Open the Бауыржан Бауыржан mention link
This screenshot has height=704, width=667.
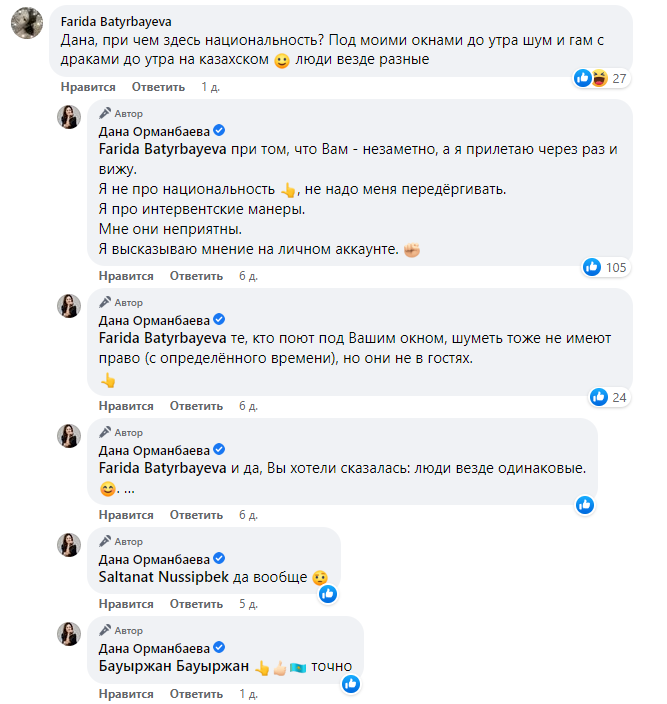click(x=173, y=668)
